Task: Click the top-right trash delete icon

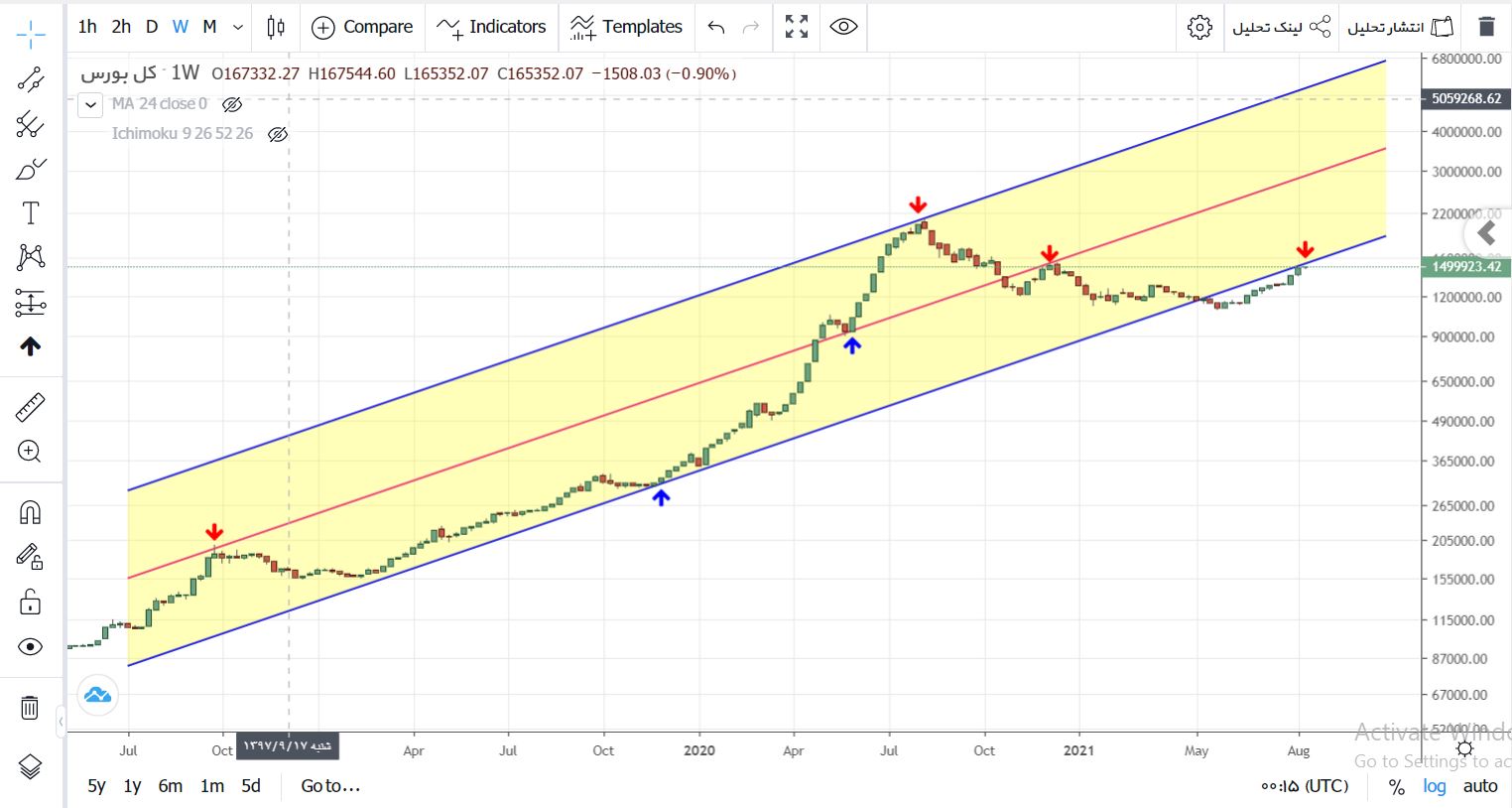Action: point(1486,27)
